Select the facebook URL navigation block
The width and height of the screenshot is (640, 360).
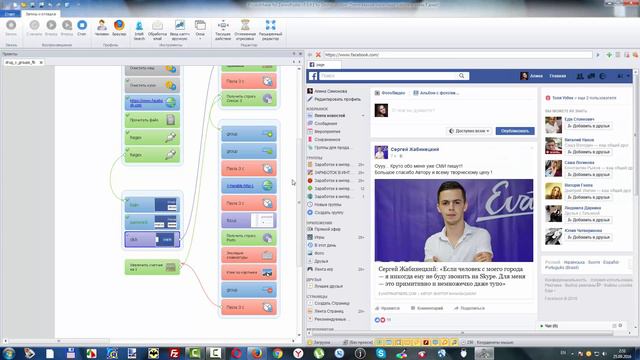(x=152, y=102)
